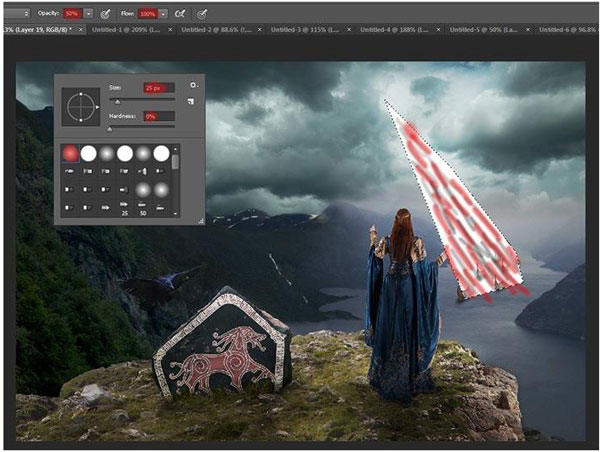Screen dimensions: 600x452
Task: Open the Flow dropdown arrow
Action: (x=163, y=14)
